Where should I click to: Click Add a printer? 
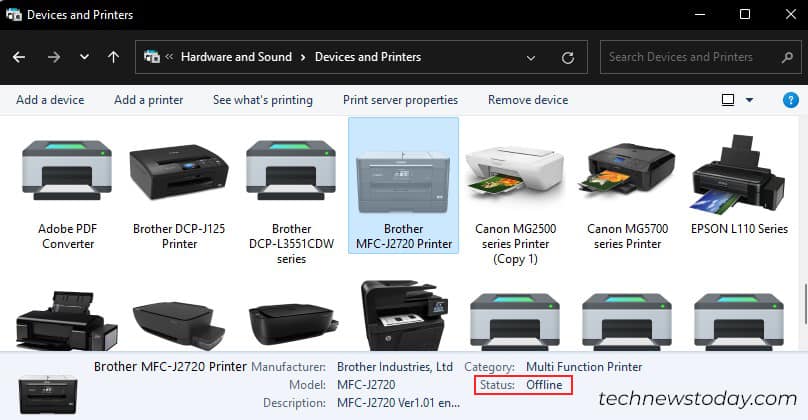148,100
